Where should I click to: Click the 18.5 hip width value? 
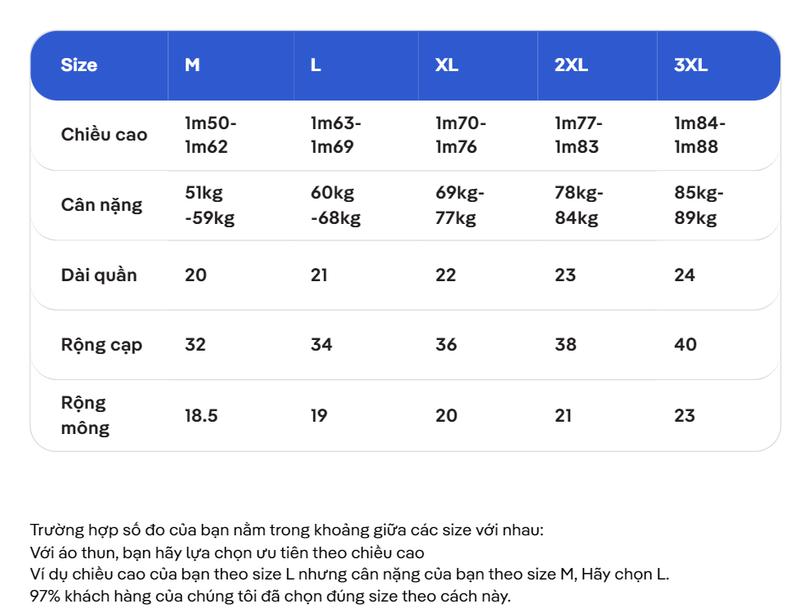(201, 415)
